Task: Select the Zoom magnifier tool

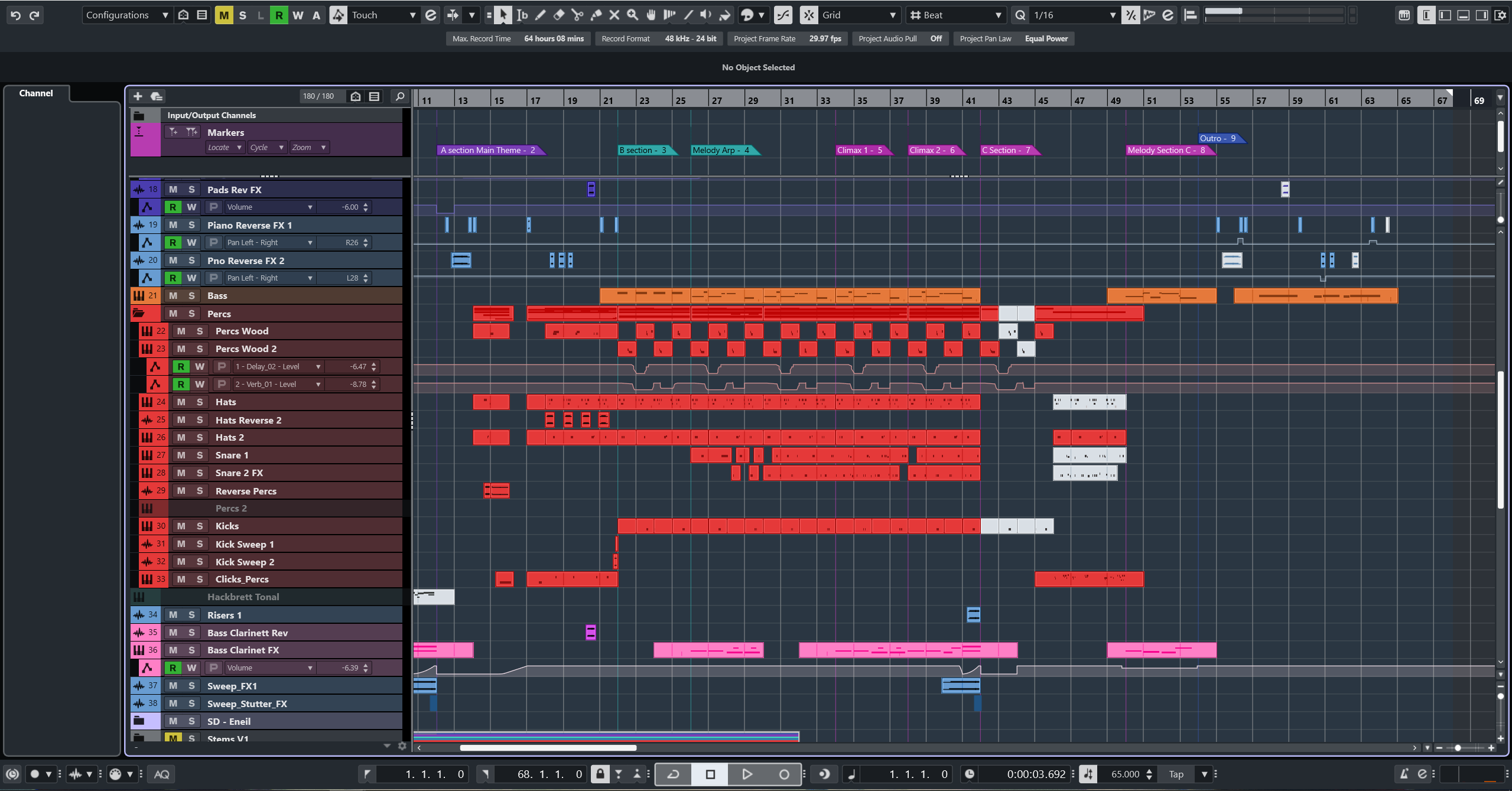Action: click(633, 15)
